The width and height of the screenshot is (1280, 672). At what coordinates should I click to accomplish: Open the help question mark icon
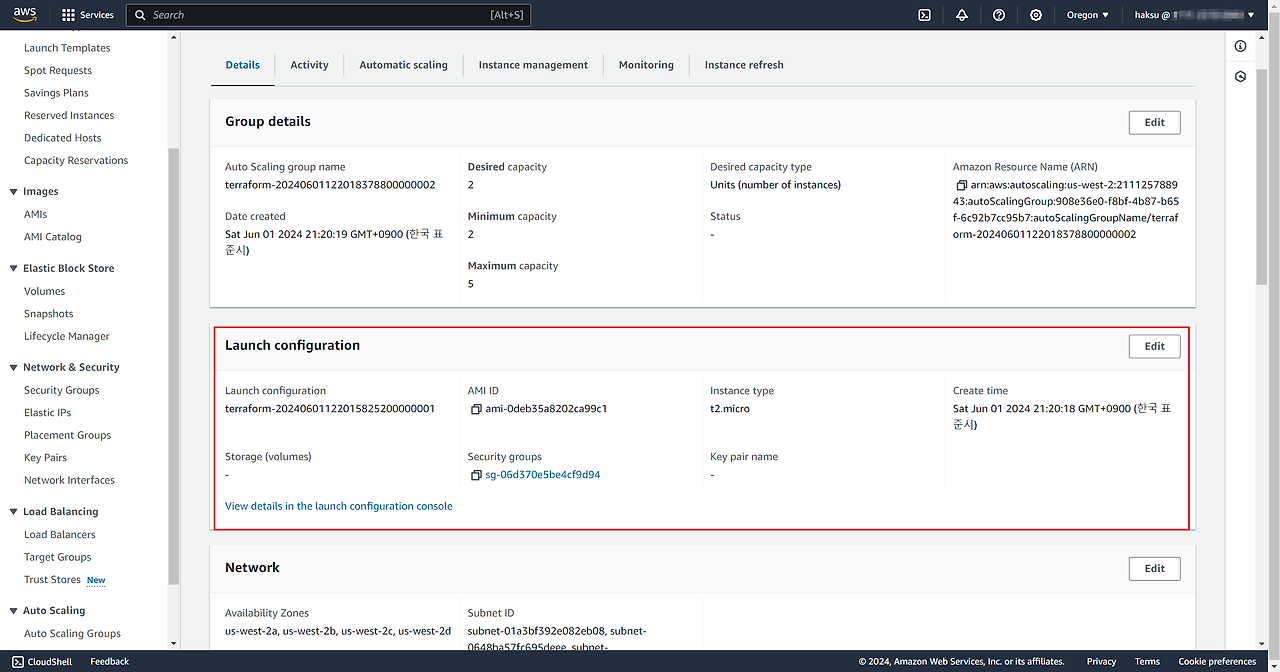pos(999,15)
